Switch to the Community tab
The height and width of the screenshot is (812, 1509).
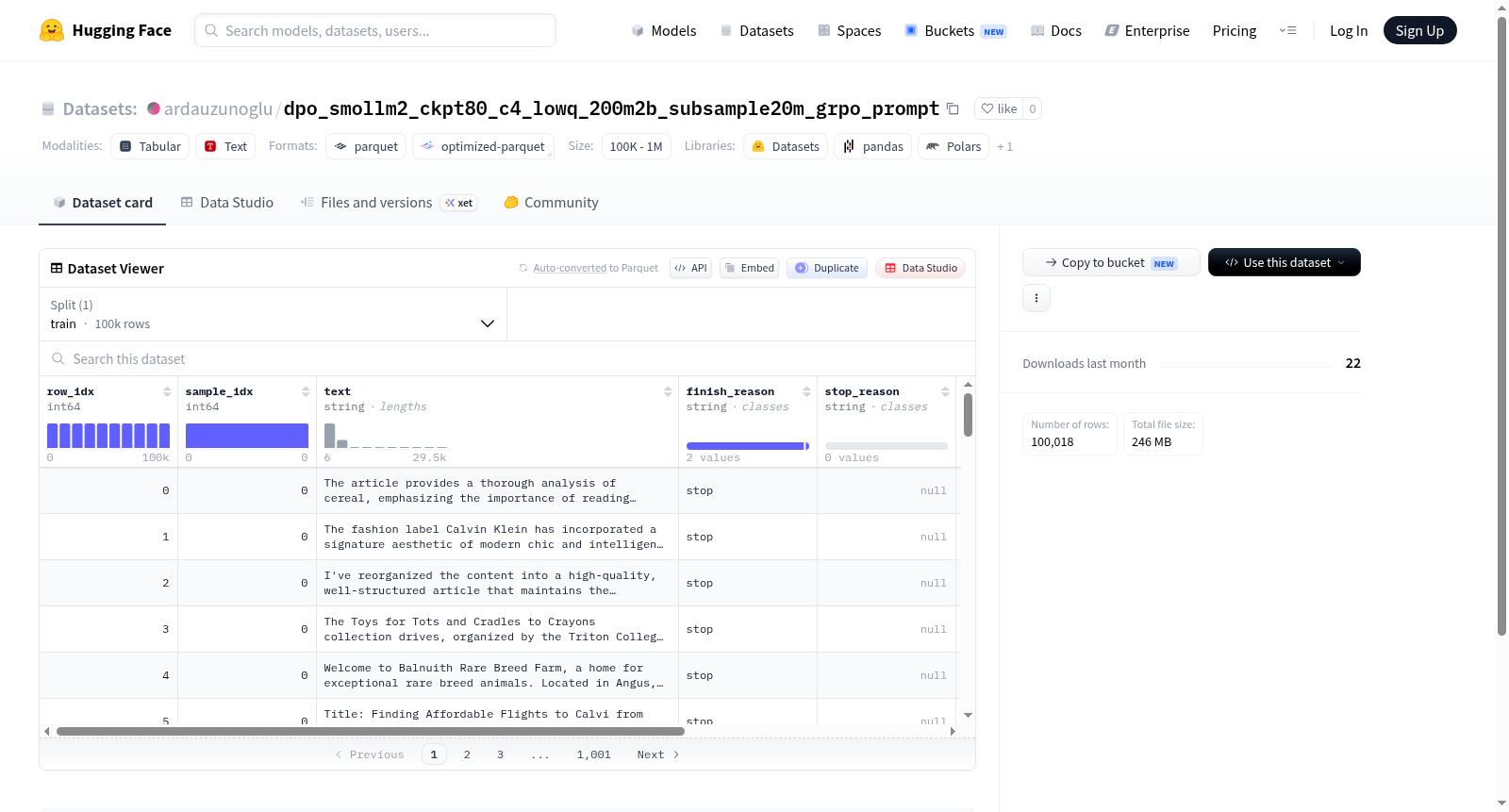552,203
